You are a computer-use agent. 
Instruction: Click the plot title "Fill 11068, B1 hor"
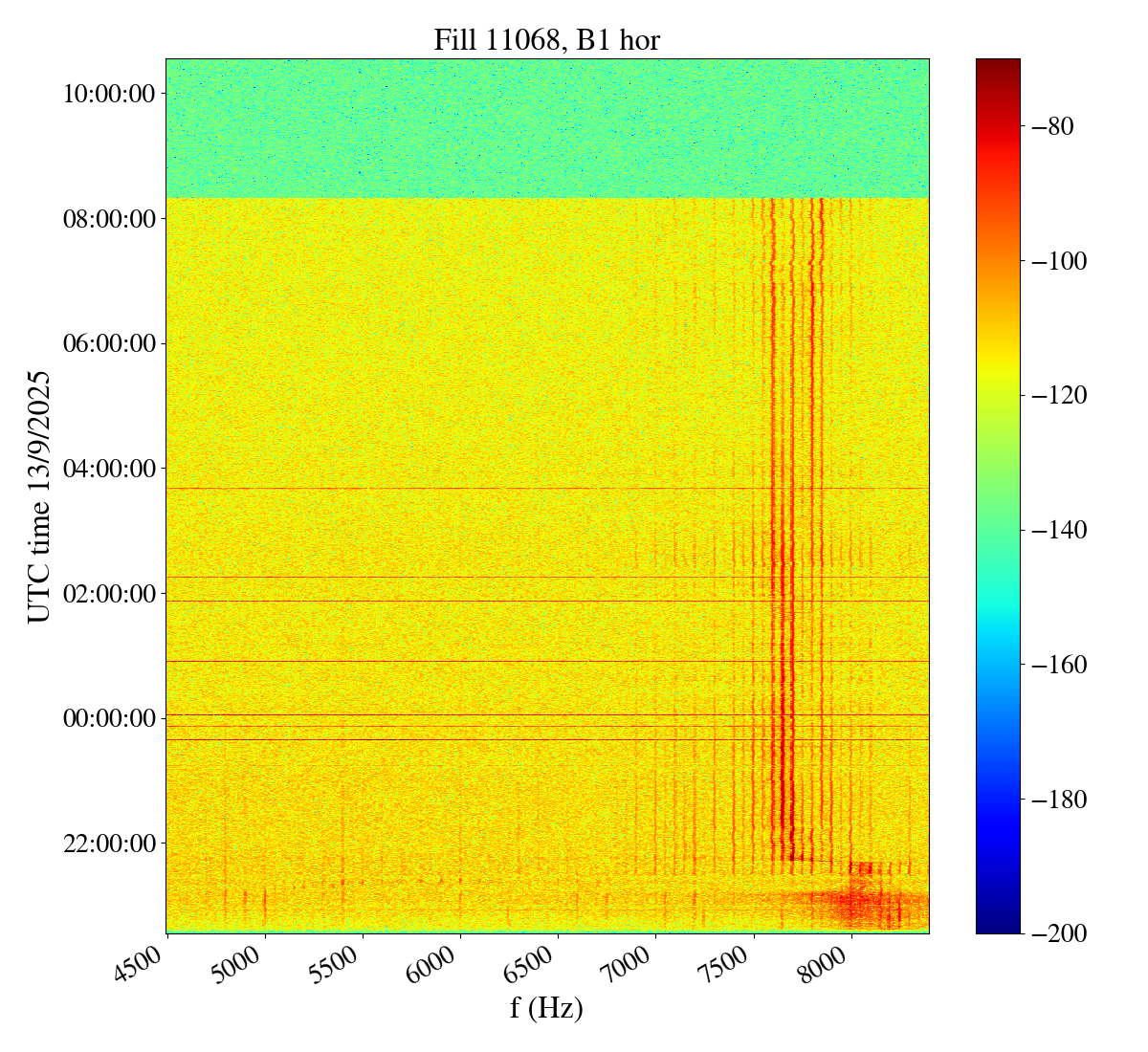click(546, 39)
